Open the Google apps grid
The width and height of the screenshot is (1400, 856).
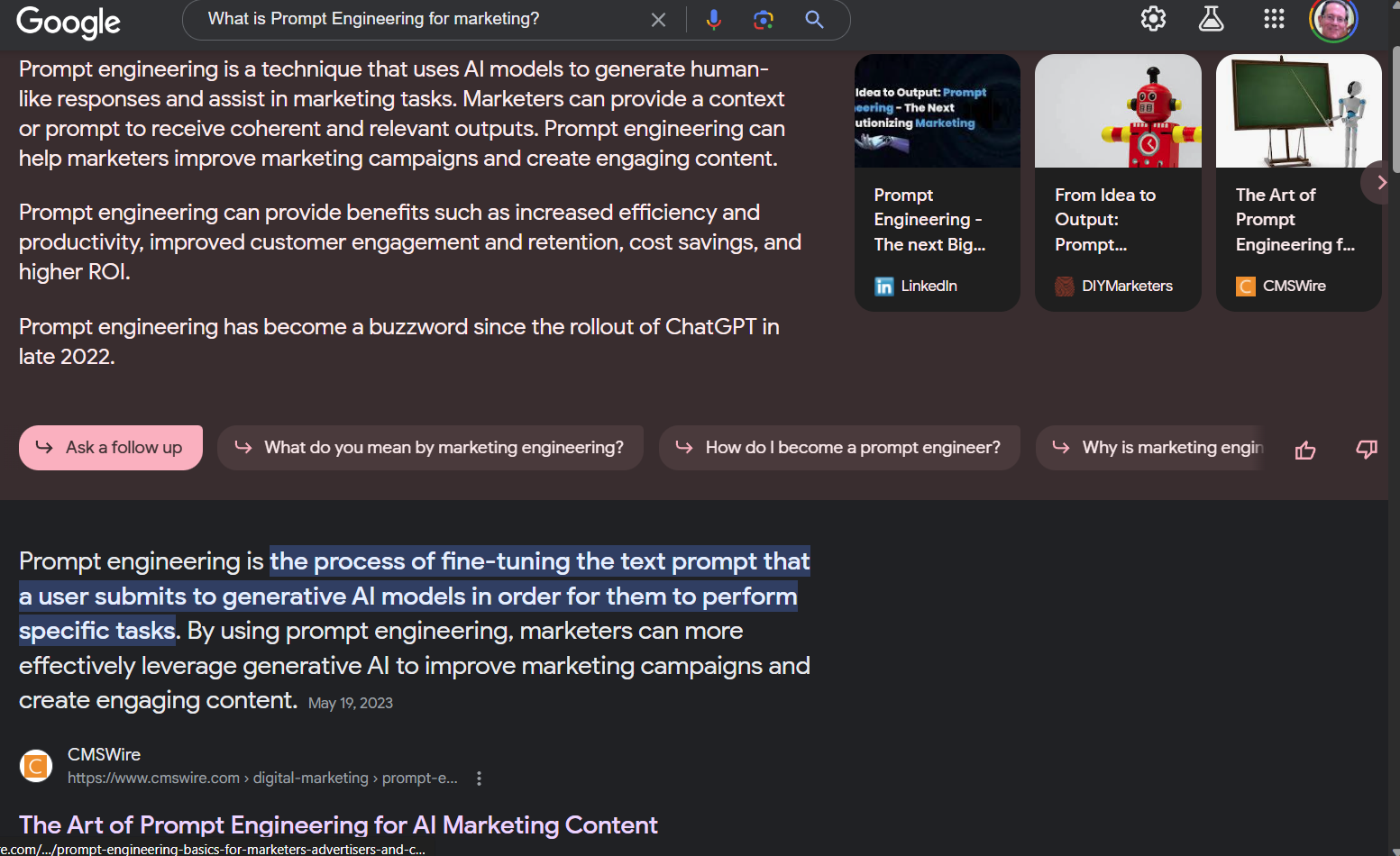click(1274, 19)
